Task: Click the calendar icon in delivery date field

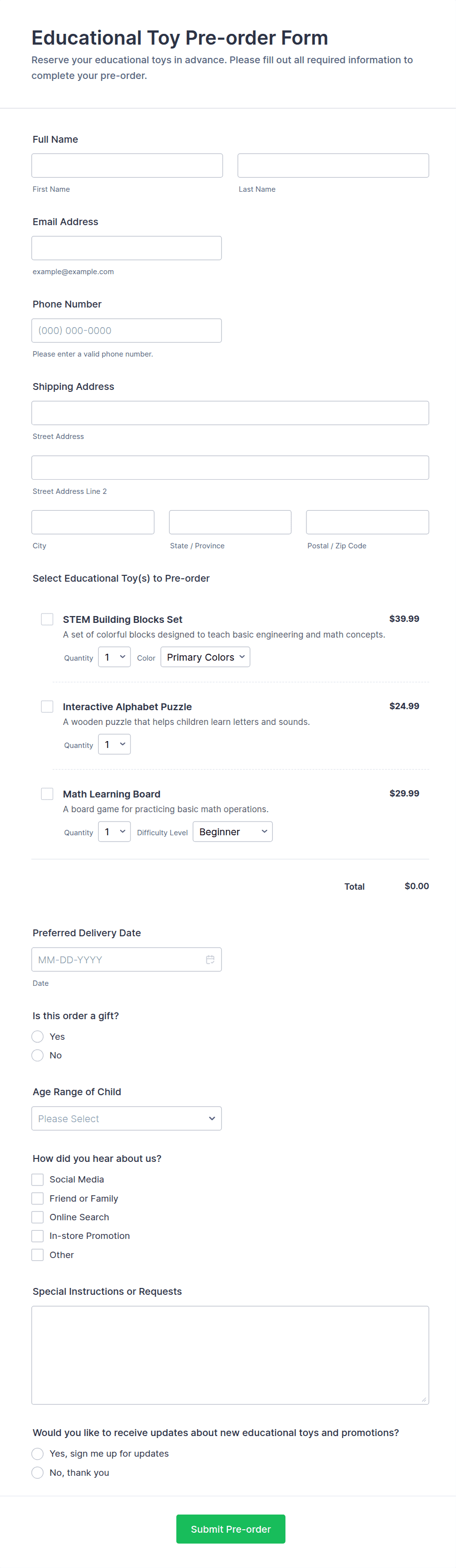Action: point(210,959)
